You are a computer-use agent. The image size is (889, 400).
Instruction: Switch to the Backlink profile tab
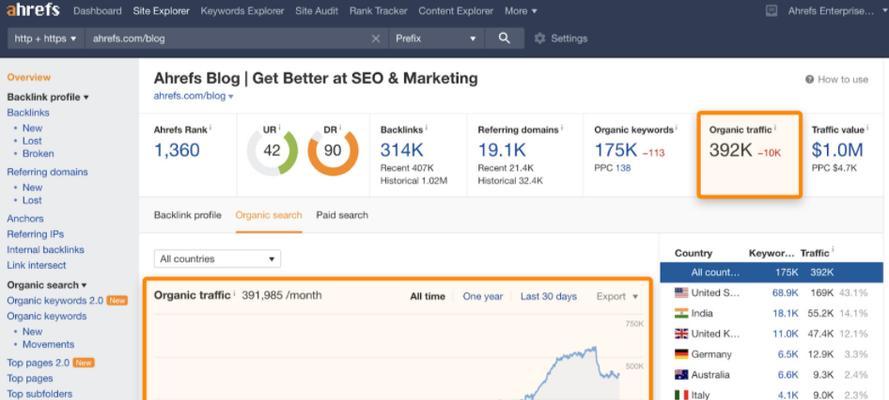tap(188, 215)
